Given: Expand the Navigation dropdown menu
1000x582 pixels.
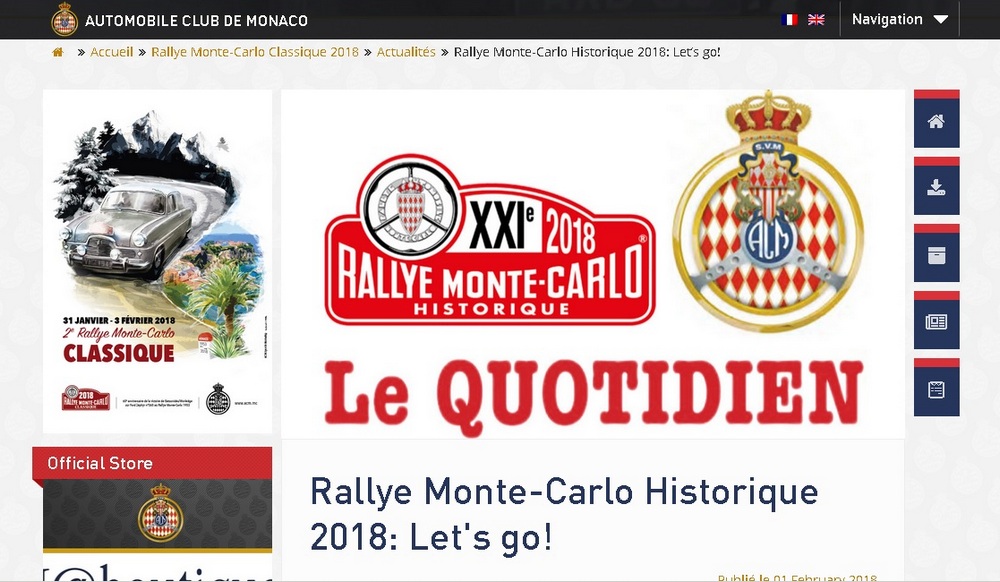Looking at the screenshot, I should [900, 19].
